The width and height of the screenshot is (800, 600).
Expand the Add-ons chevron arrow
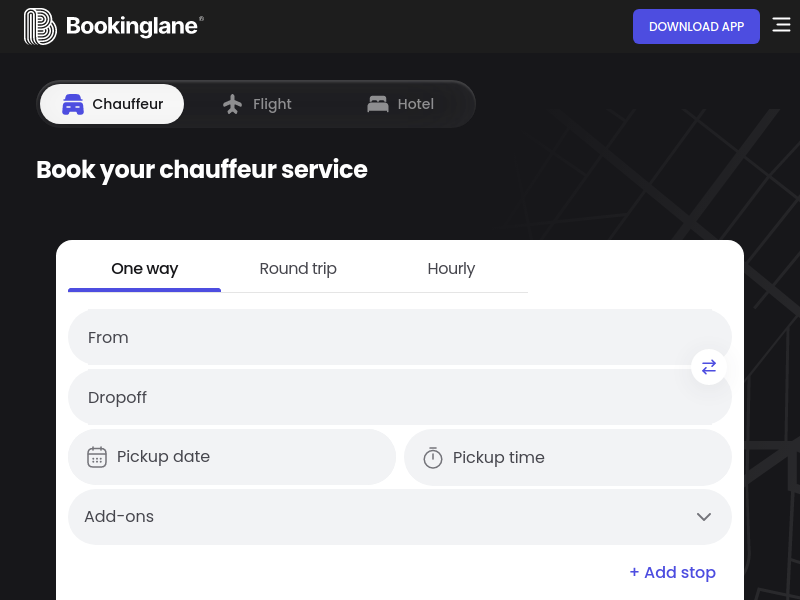(704, 517)
